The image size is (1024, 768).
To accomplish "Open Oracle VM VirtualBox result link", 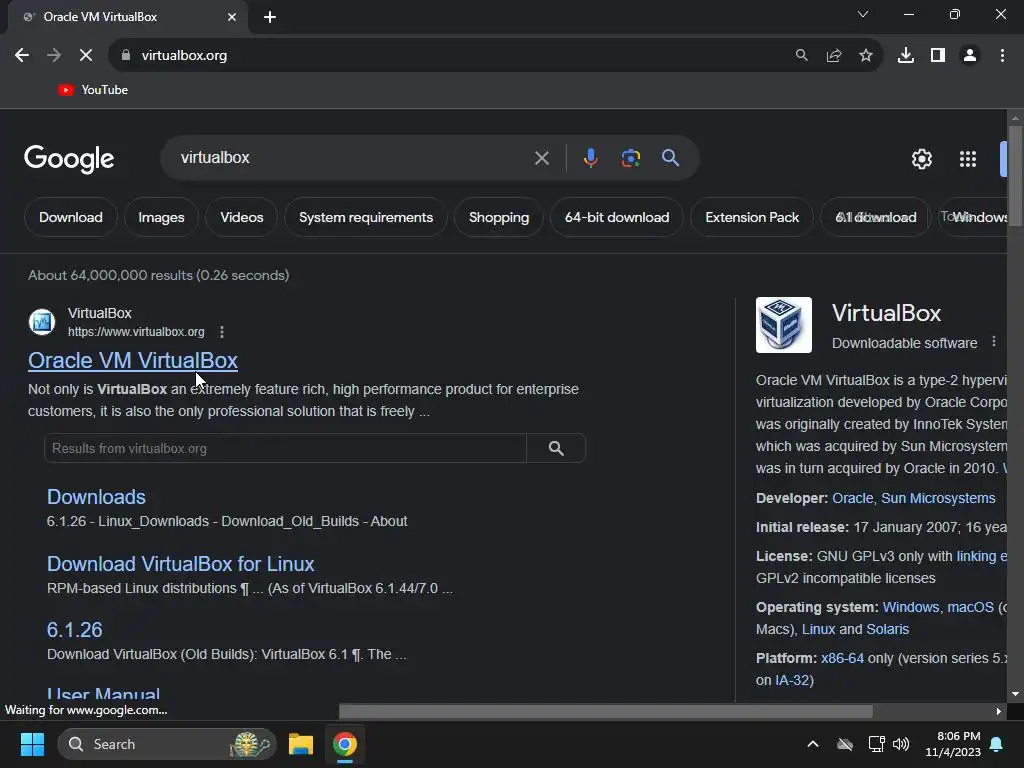I will click(x=133, y=360).
